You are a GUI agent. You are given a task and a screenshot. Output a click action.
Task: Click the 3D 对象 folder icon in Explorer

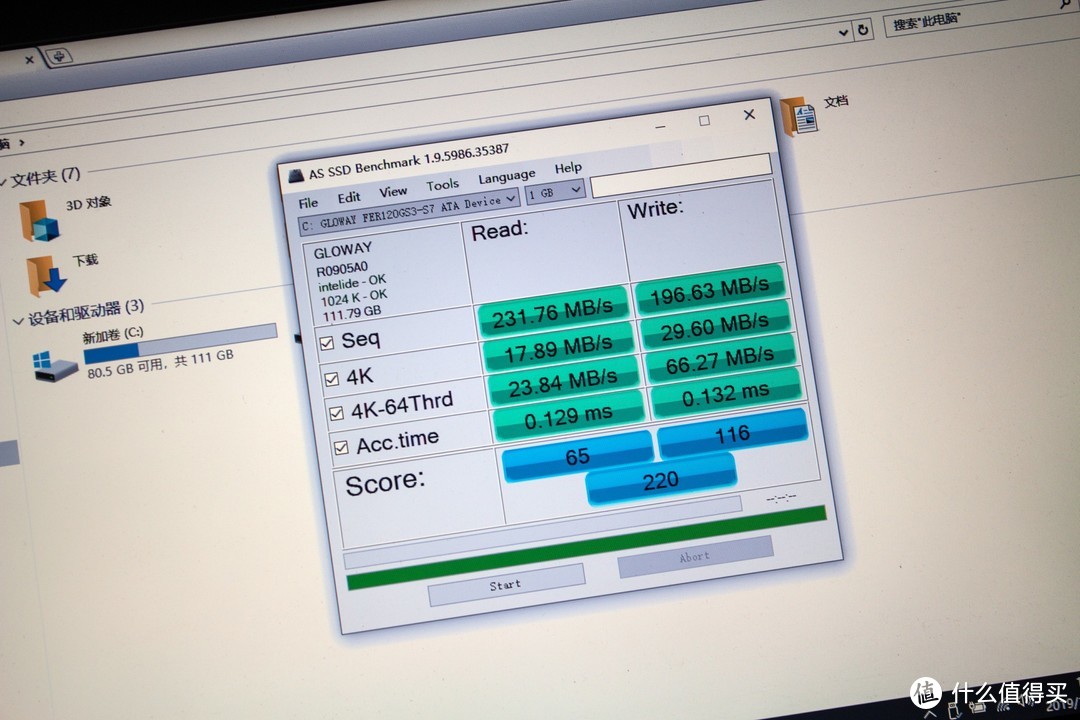[x=40, y=220]
